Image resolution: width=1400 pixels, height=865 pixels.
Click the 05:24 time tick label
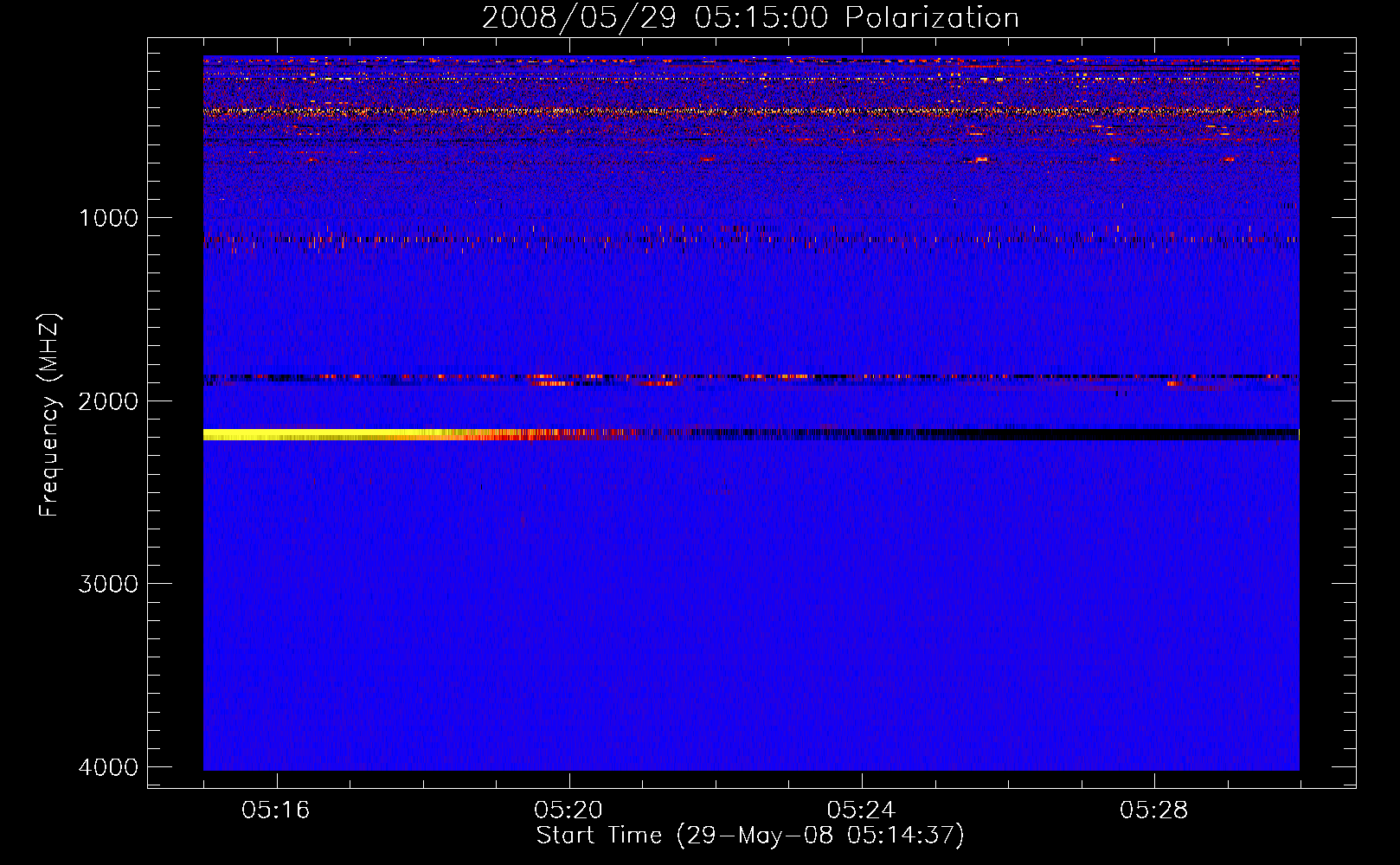coord(862,810)
